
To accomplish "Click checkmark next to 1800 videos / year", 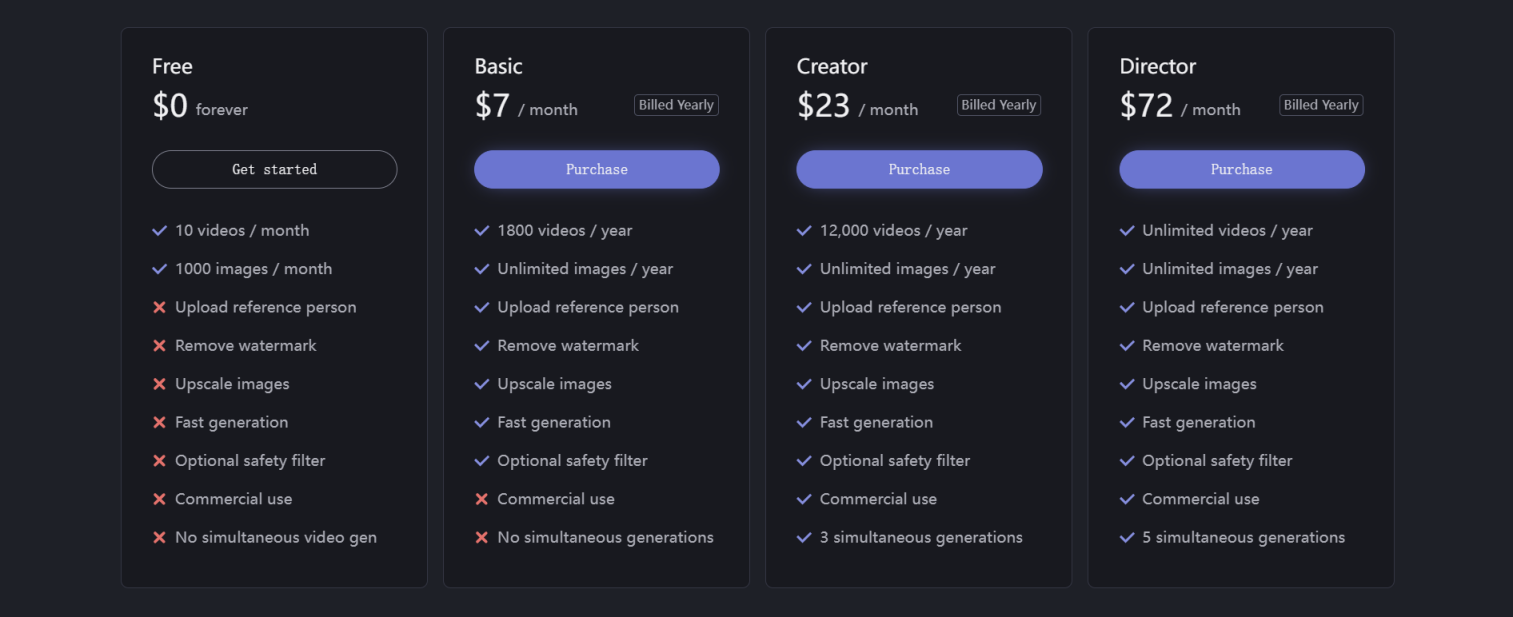I will point(482,231).
